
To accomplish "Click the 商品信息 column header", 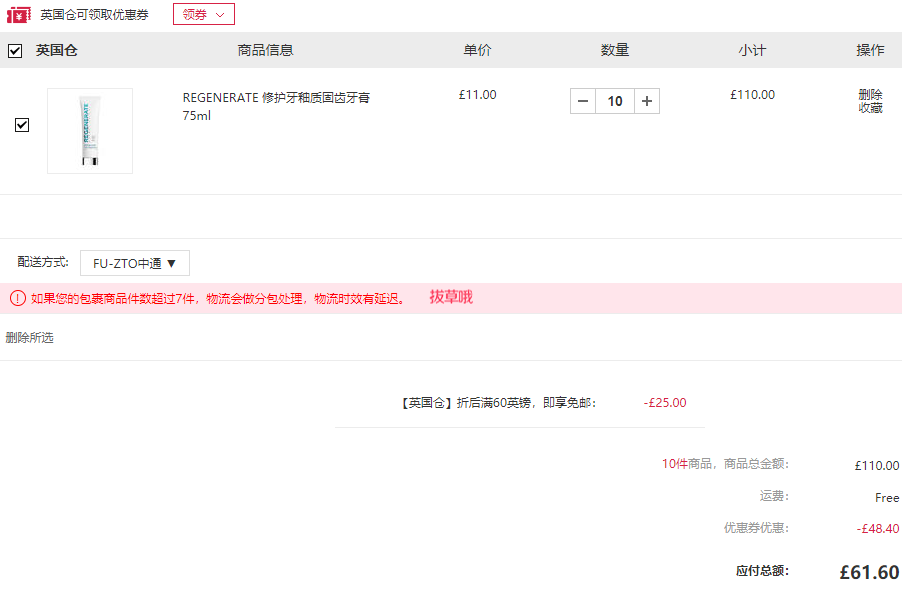I will [266, 51].
